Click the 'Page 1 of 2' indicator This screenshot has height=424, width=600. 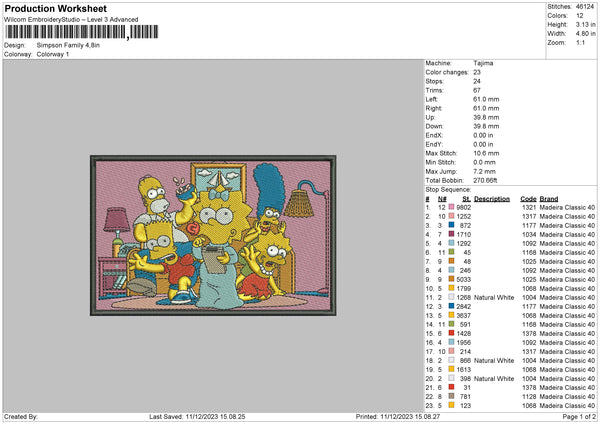click(x=579, y=416)
